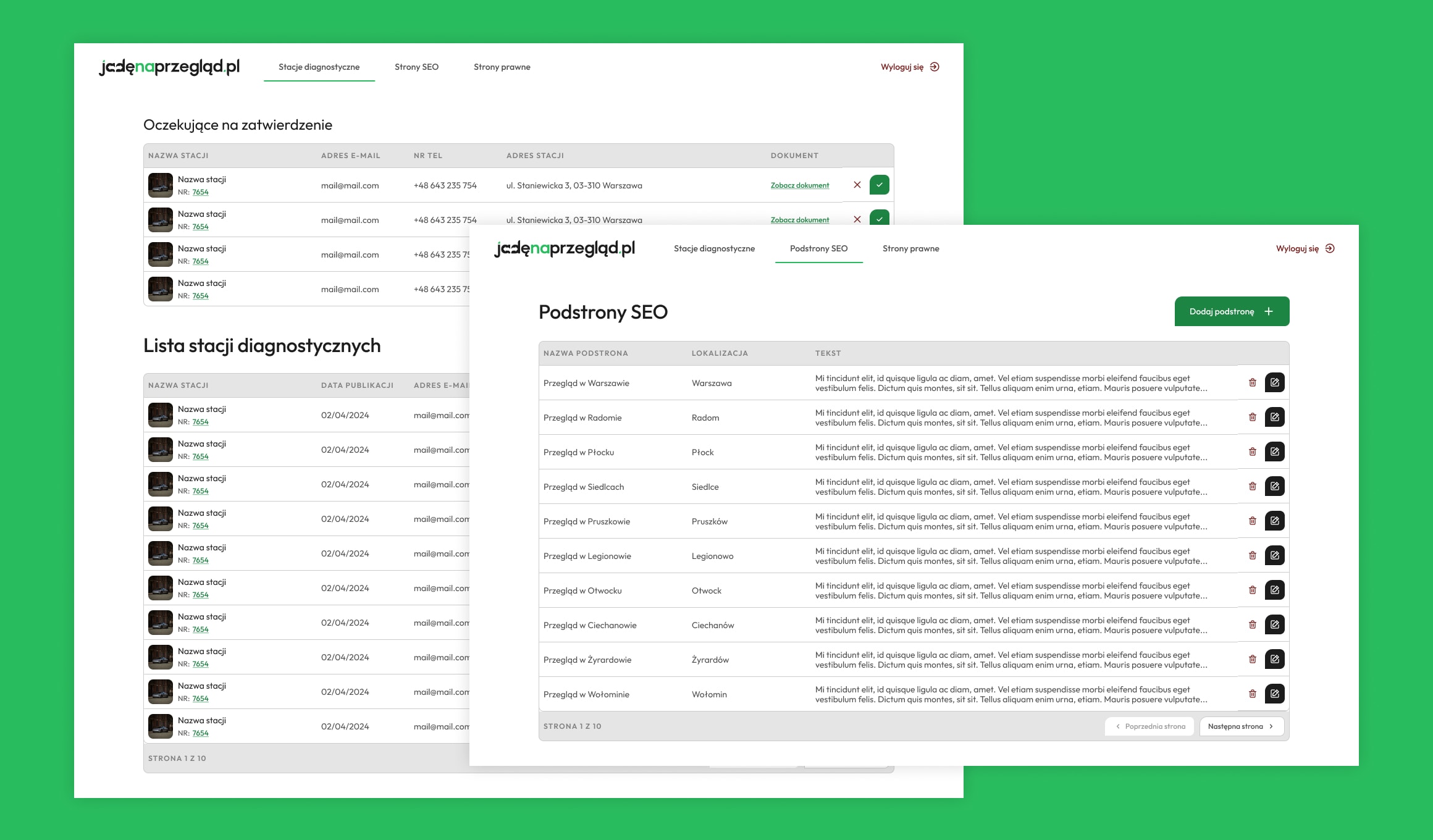Delete the Przegląd w Płocku row
This screenshot has height=840, width=1433.
tap(1253, 452)
